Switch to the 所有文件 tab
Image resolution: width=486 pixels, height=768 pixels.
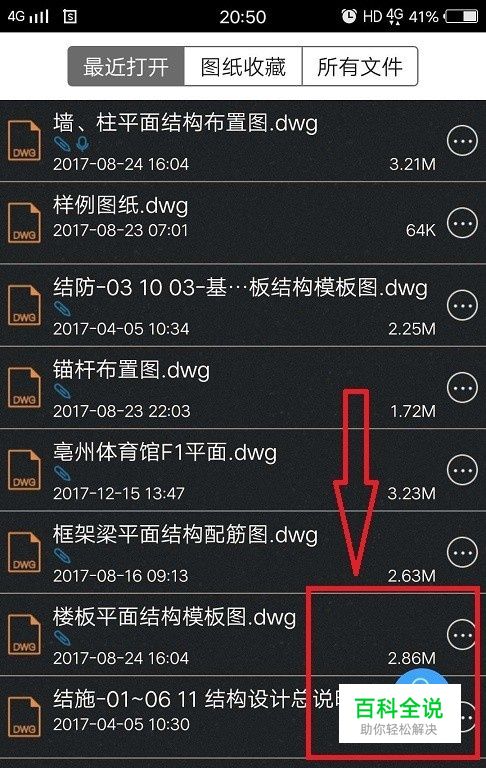point(360,67)
